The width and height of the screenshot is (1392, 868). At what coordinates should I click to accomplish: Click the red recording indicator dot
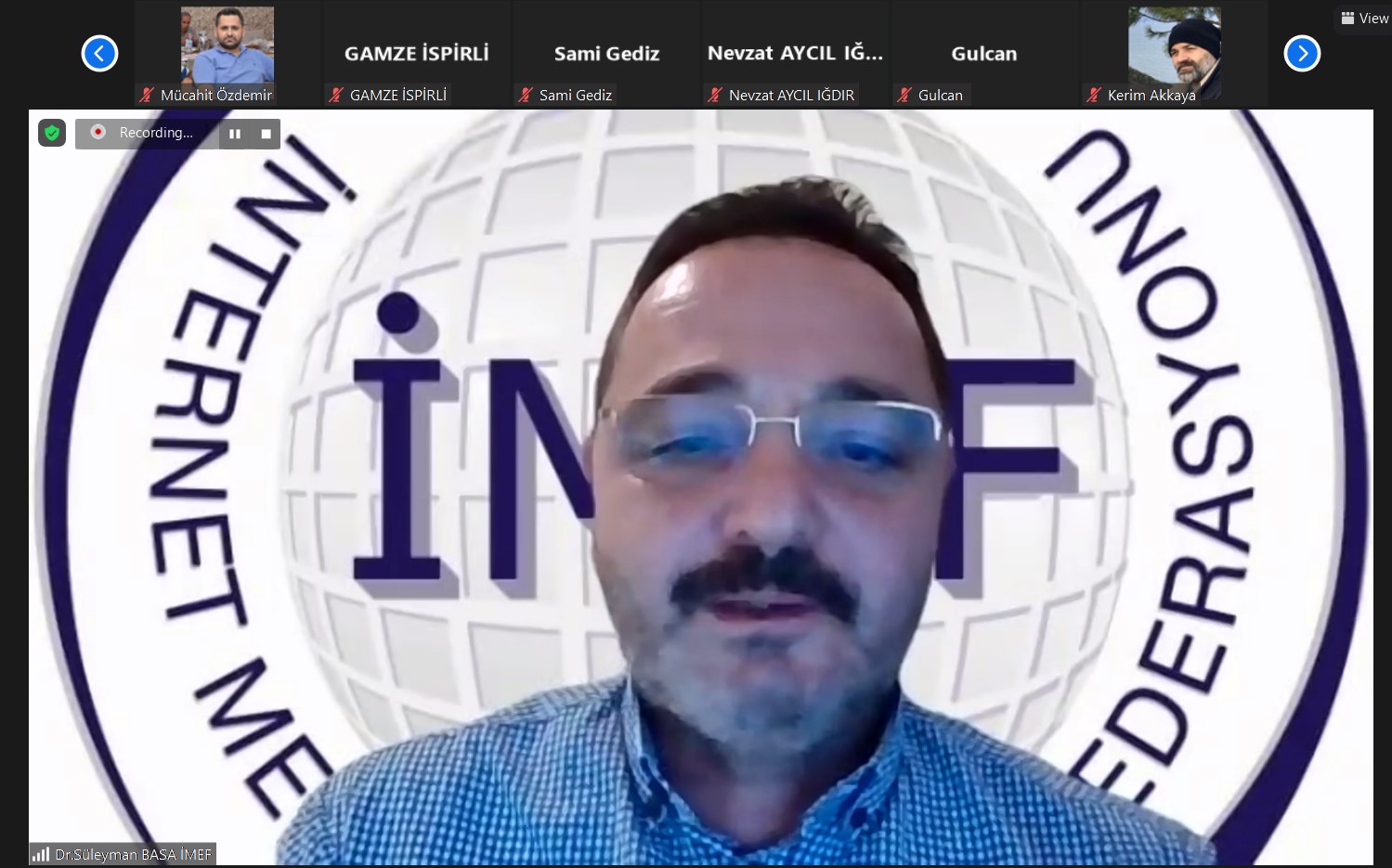point(98,132)
